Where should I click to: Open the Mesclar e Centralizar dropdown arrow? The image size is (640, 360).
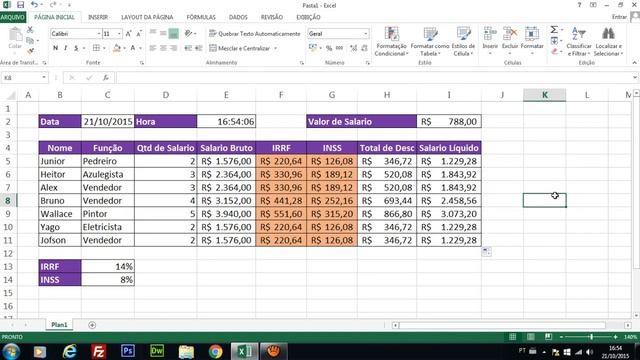tap(276, 48)
